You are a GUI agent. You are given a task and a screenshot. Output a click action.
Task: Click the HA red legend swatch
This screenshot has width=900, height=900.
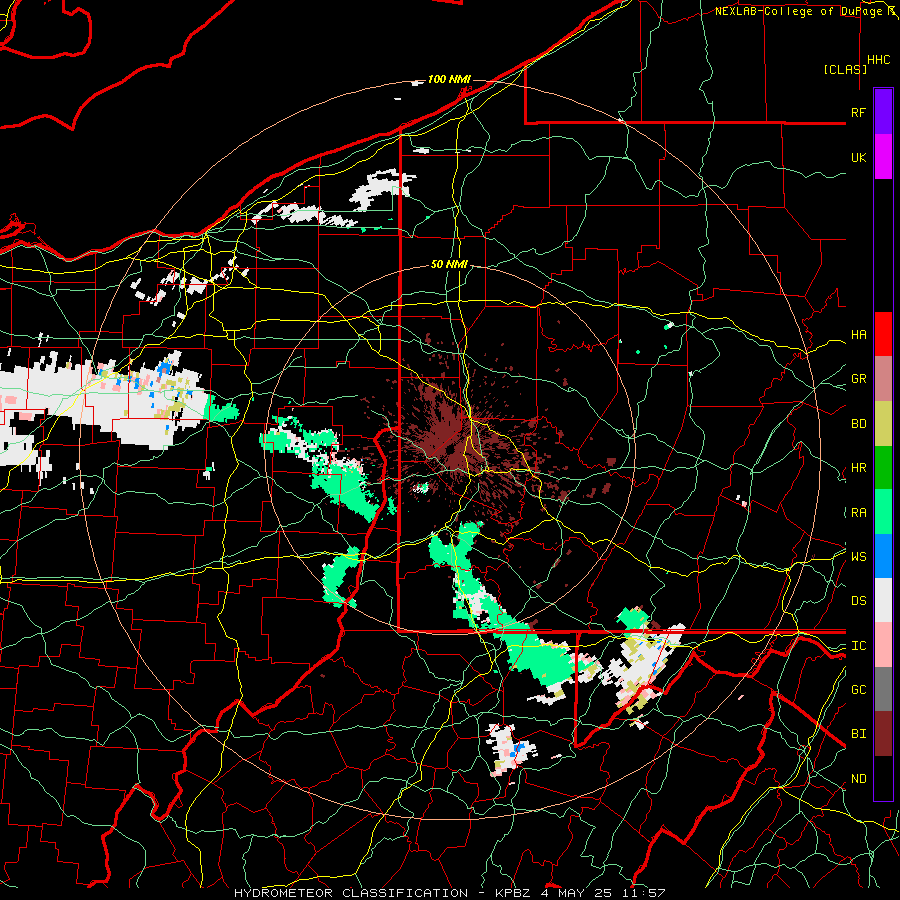[883, 334]
